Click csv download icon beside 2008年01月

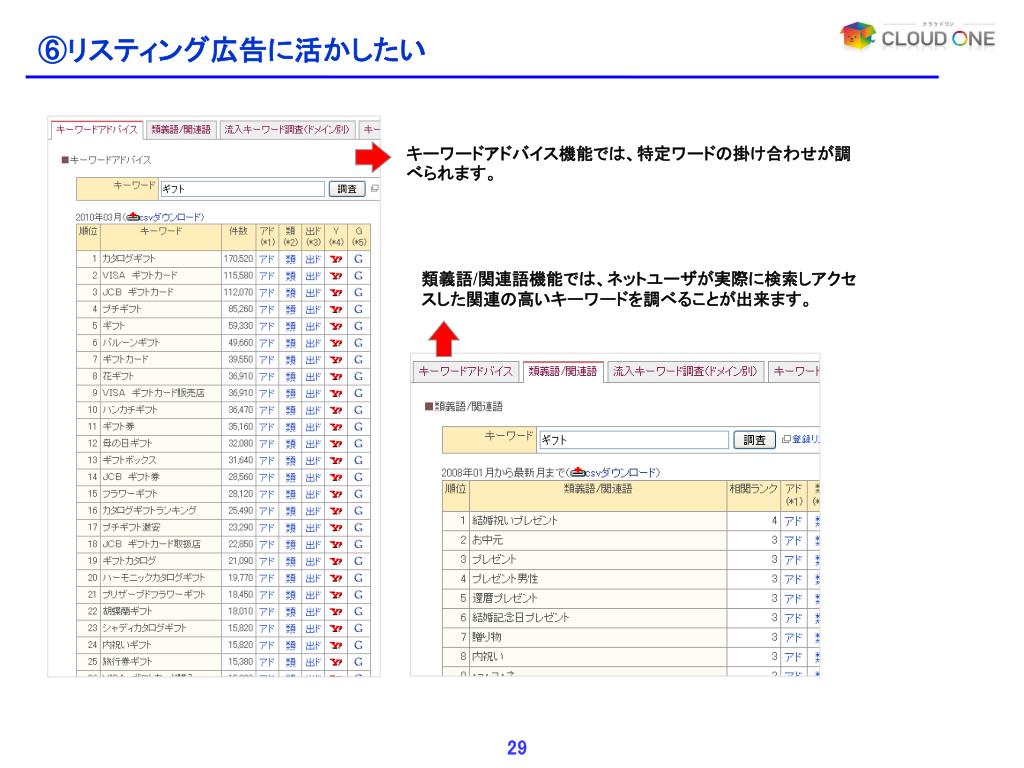(577, 472)
